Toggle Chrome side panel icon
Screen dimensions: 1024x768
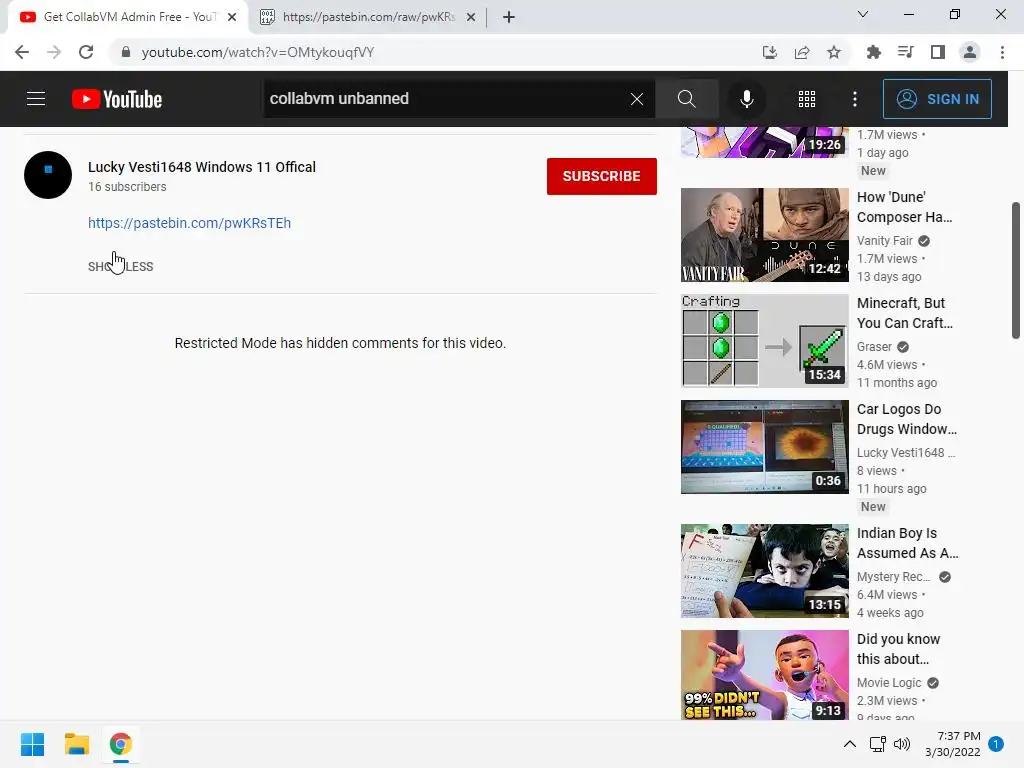point(938,52)
